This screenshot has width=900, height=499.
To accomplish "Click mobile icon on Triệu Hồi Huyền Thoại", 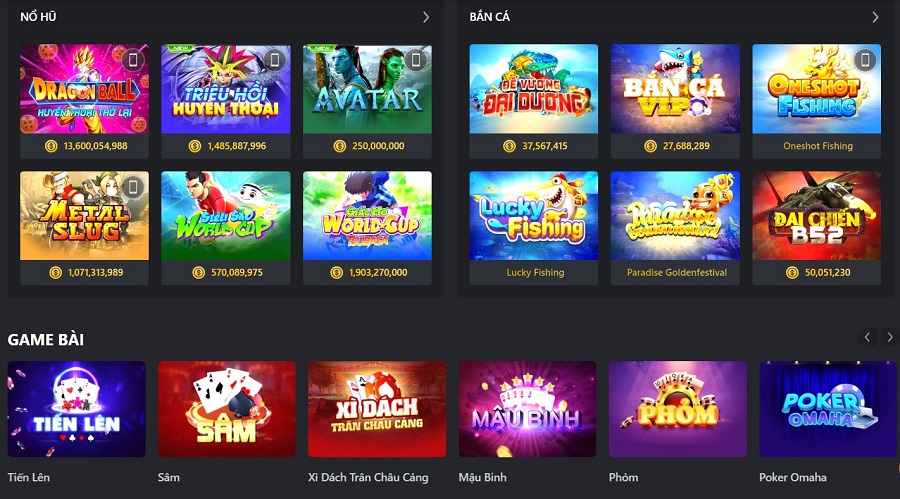I will tap(274, 60).
